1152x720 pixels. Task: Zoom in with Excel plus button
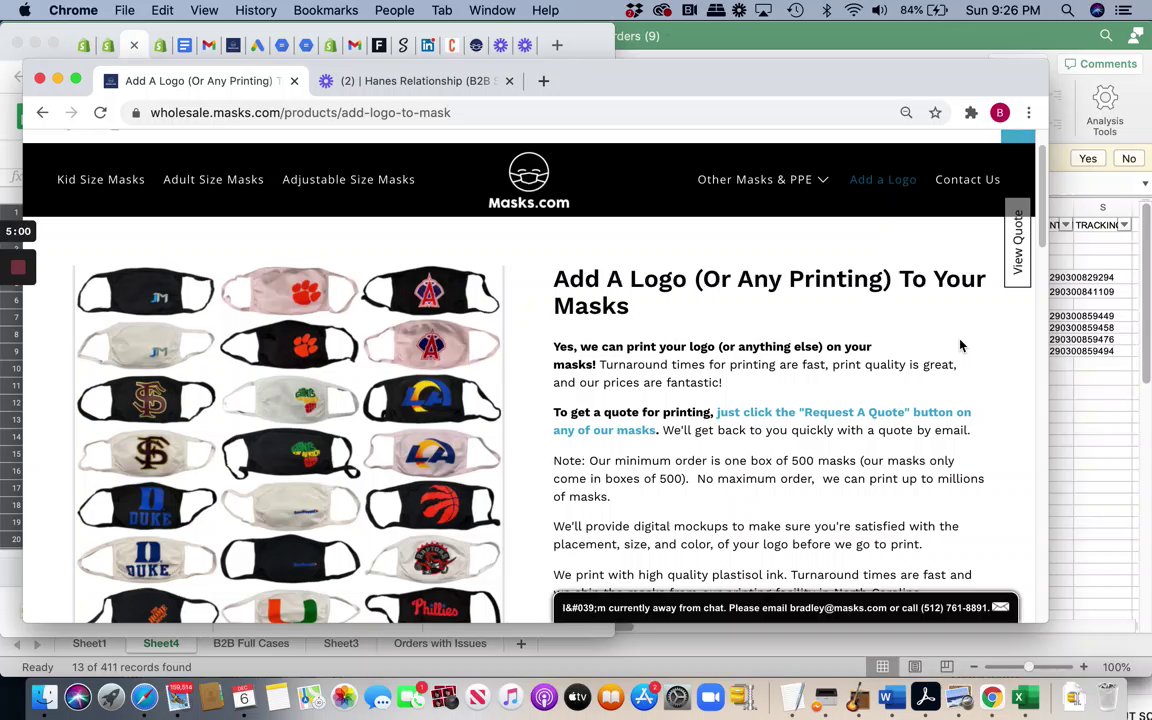tap(1084, 666)
